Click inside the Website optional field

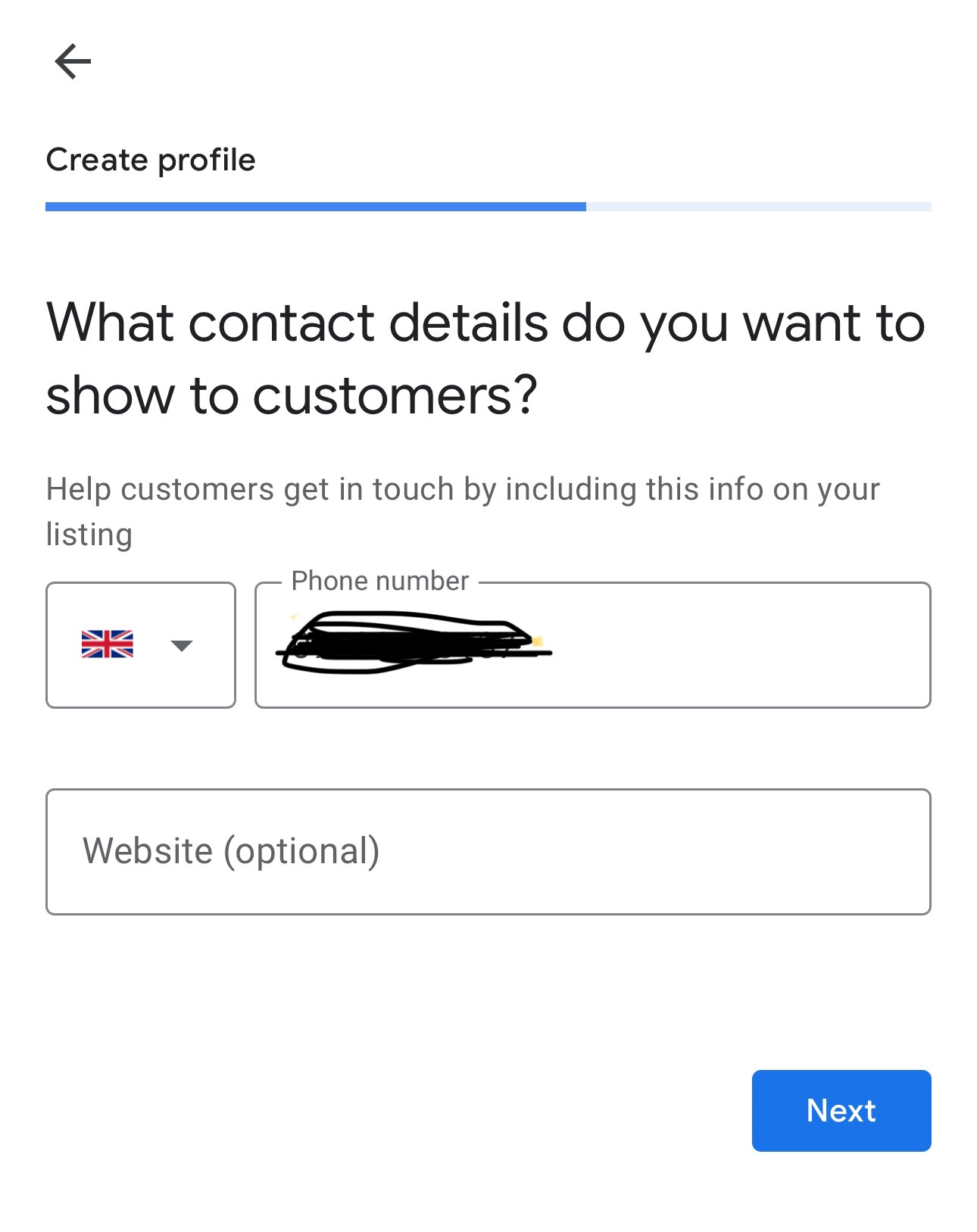tap(488, 850)
